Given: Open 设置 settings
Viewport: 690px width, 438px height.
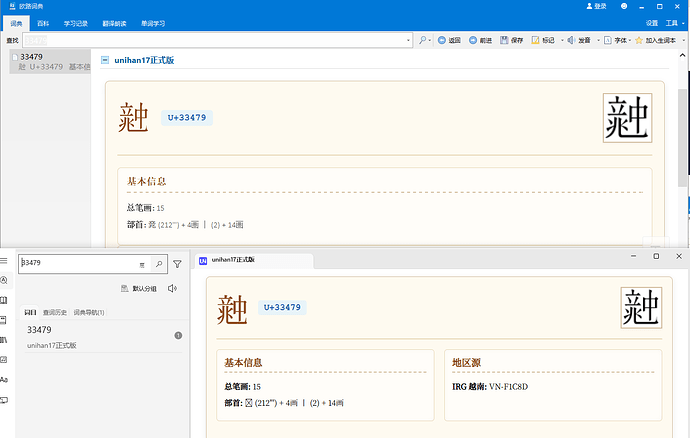Looking at the screenshot, I should (651, 22).
